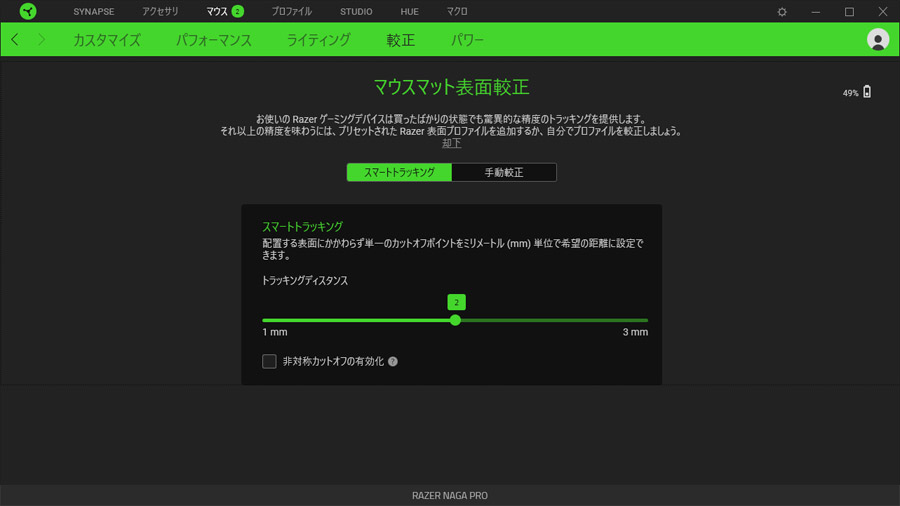Click the Razer Synapse logo icon
Screen dimensions: 900x506
click(28, 11)
